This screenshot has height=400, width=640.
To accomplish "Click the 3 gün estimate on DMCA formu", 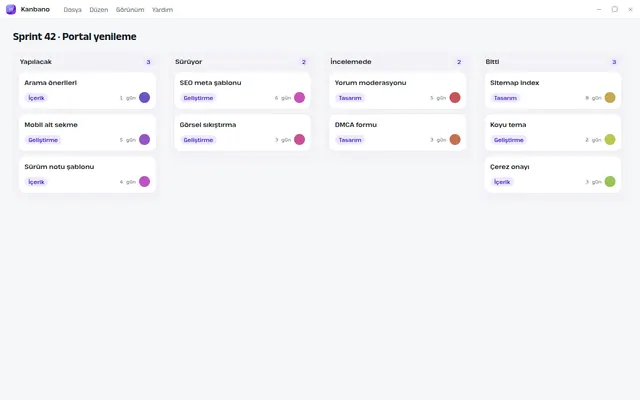I will (438, 140).
